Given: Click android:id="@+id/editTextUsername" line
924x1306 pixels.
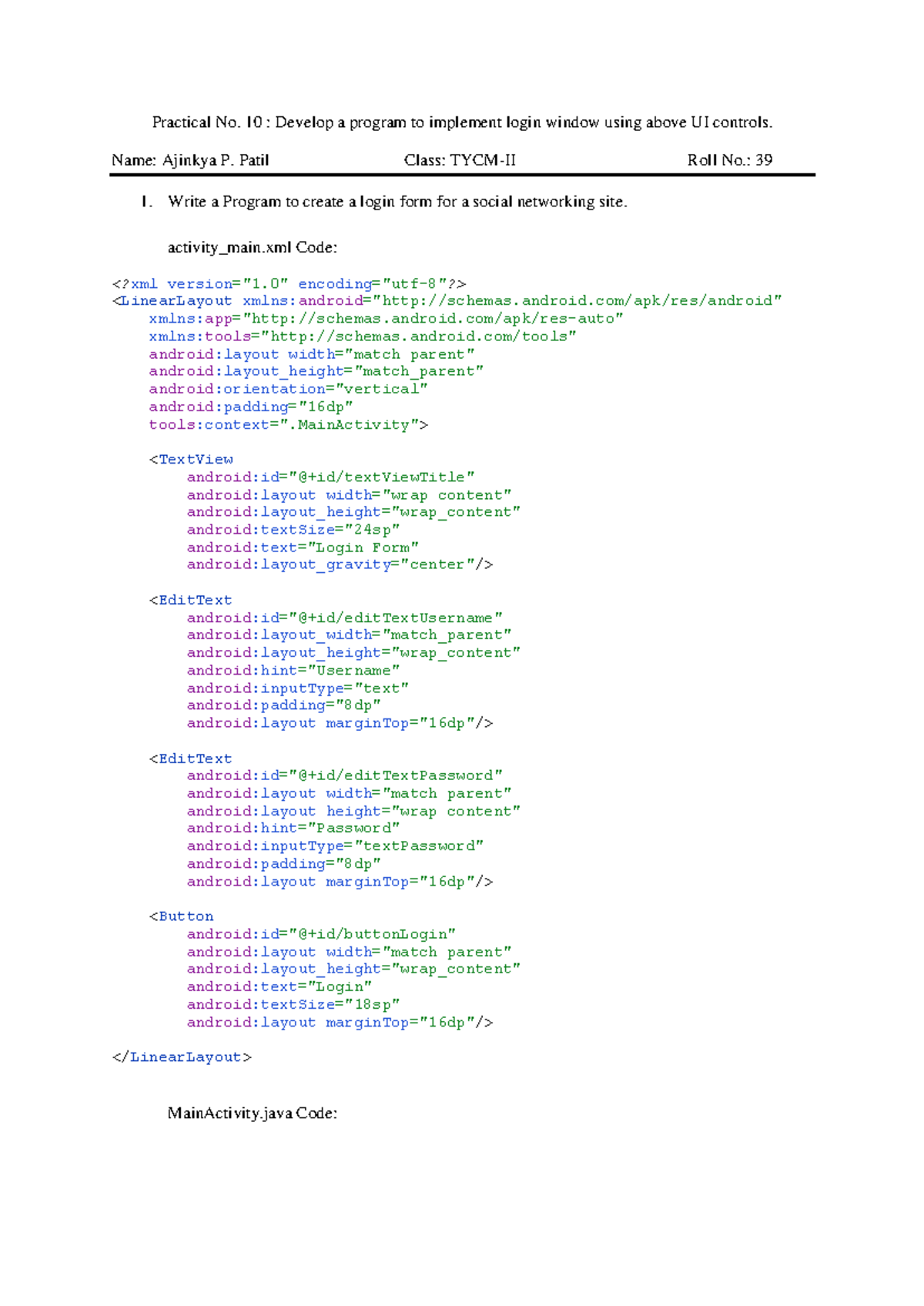Looking at the screenshot, I should (345, 618).
